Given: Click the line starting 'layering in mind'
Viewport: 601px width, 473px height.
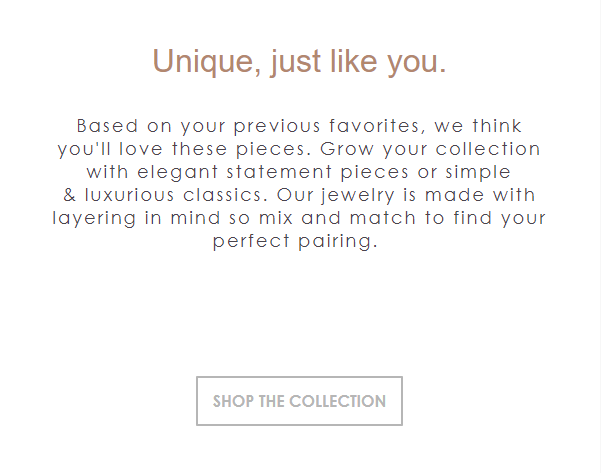Looking at the screenshot, I should [299, 217].
